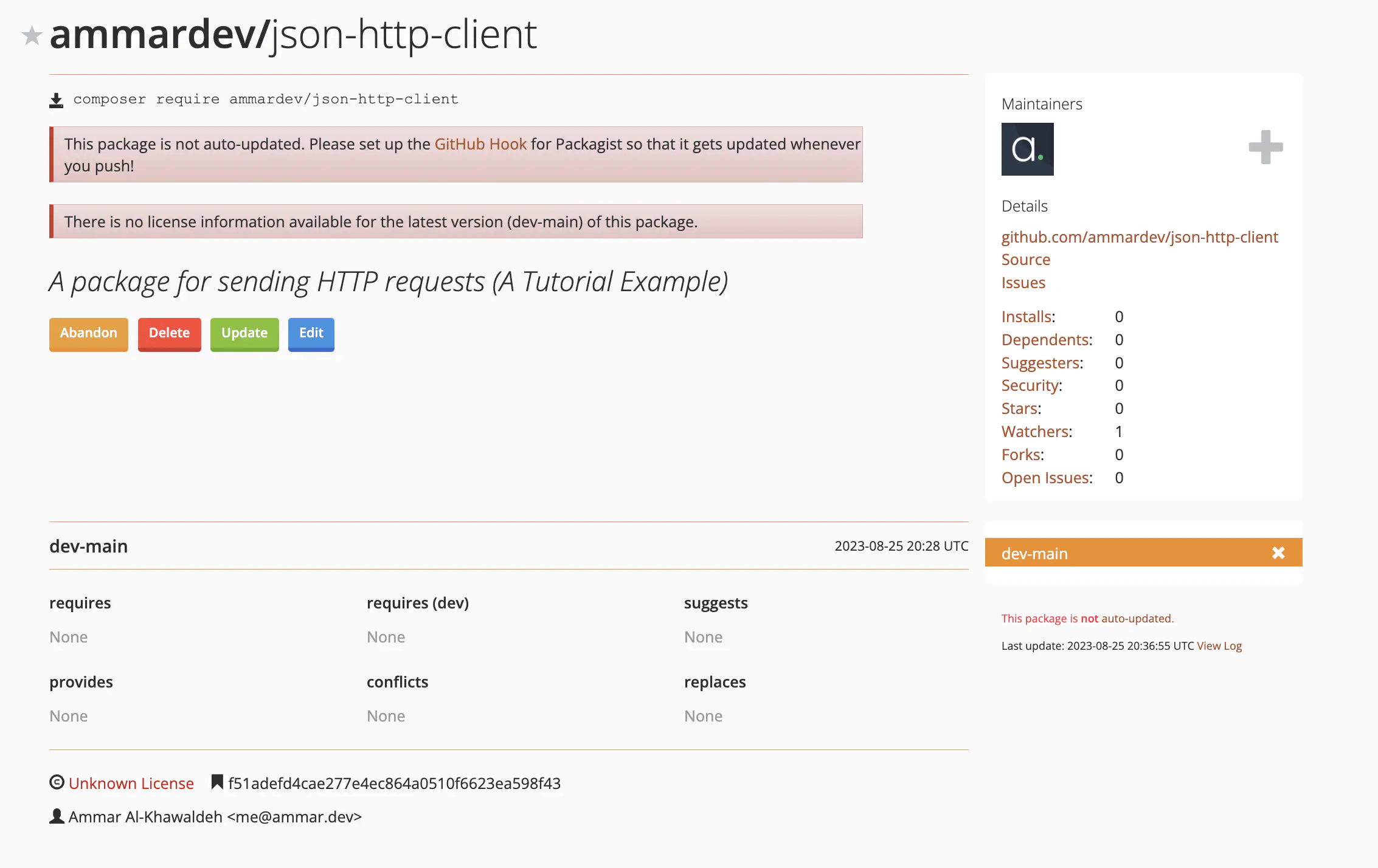Image resolution: width=1378 pixels, height=868 pixels.
Task: Click the Dependents stat link
Action: (x=1045, y=340)
